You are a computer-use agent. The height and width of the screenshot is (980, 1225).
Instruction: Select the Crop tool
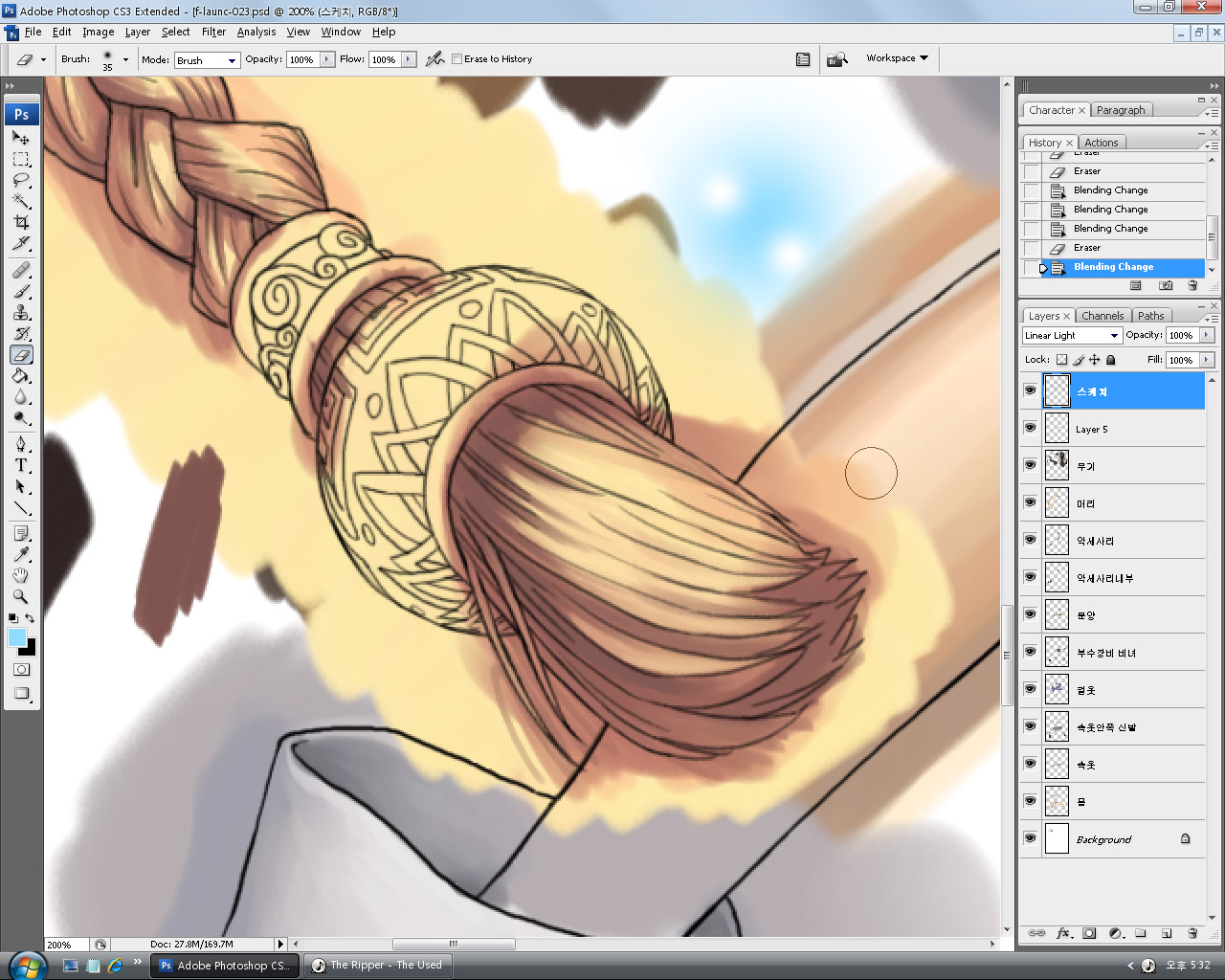tap(21, 222)
